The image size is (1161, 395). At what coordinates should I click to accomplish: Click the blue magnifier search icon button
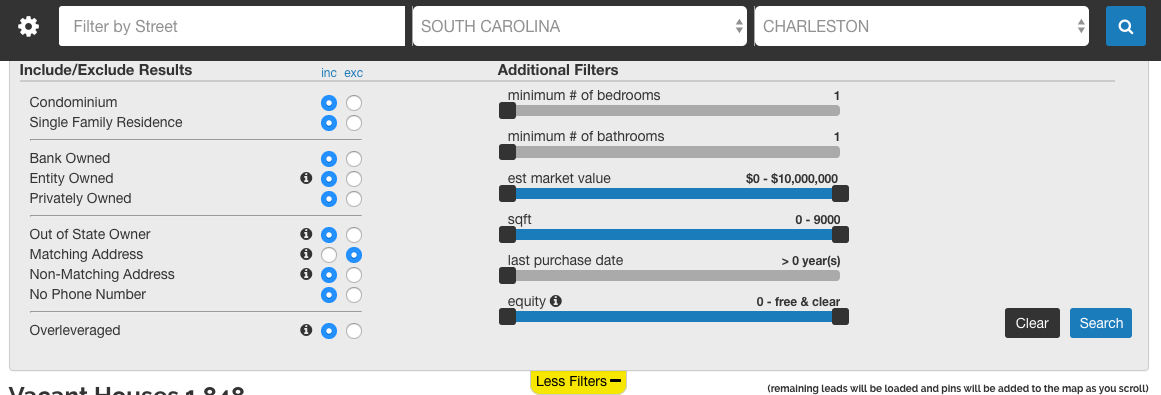pyautogui.click(x=1125, y=27)
